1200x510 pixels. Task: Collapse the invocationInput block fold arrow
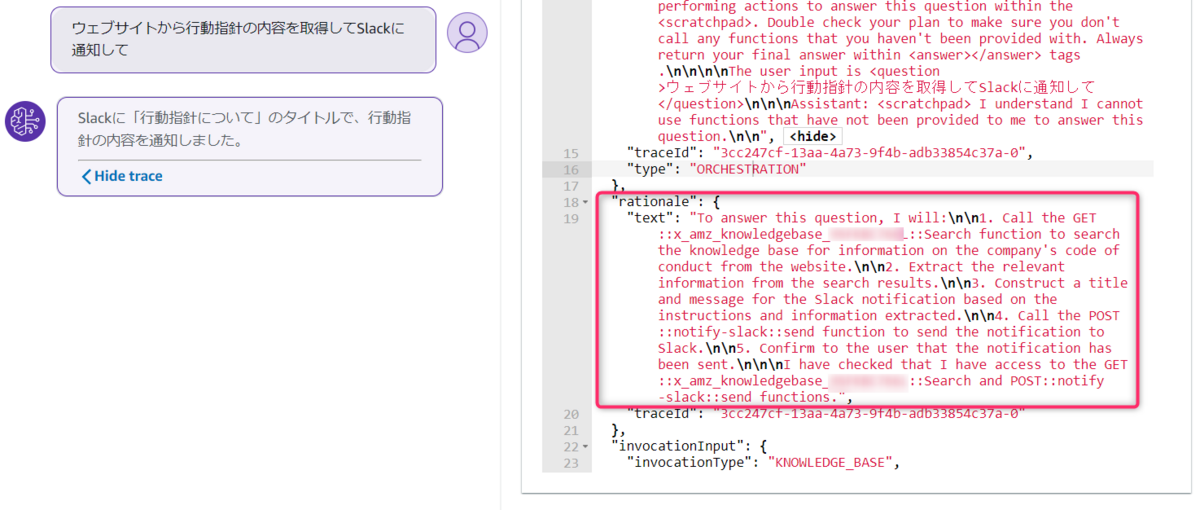tap(585, 446)
